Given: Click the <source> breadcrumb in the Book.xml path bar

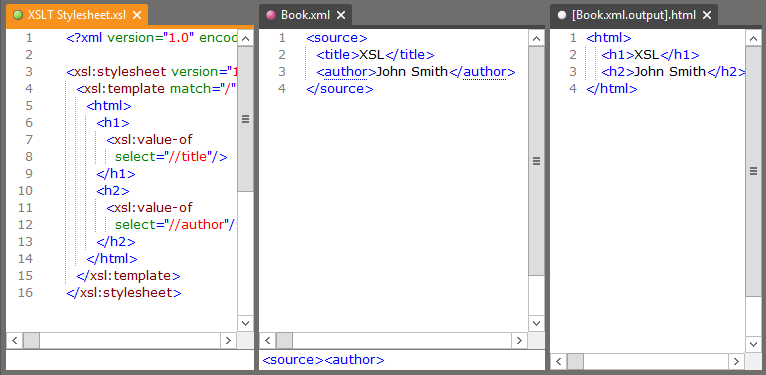Looking at the screenshot, I should pos(293,360).
